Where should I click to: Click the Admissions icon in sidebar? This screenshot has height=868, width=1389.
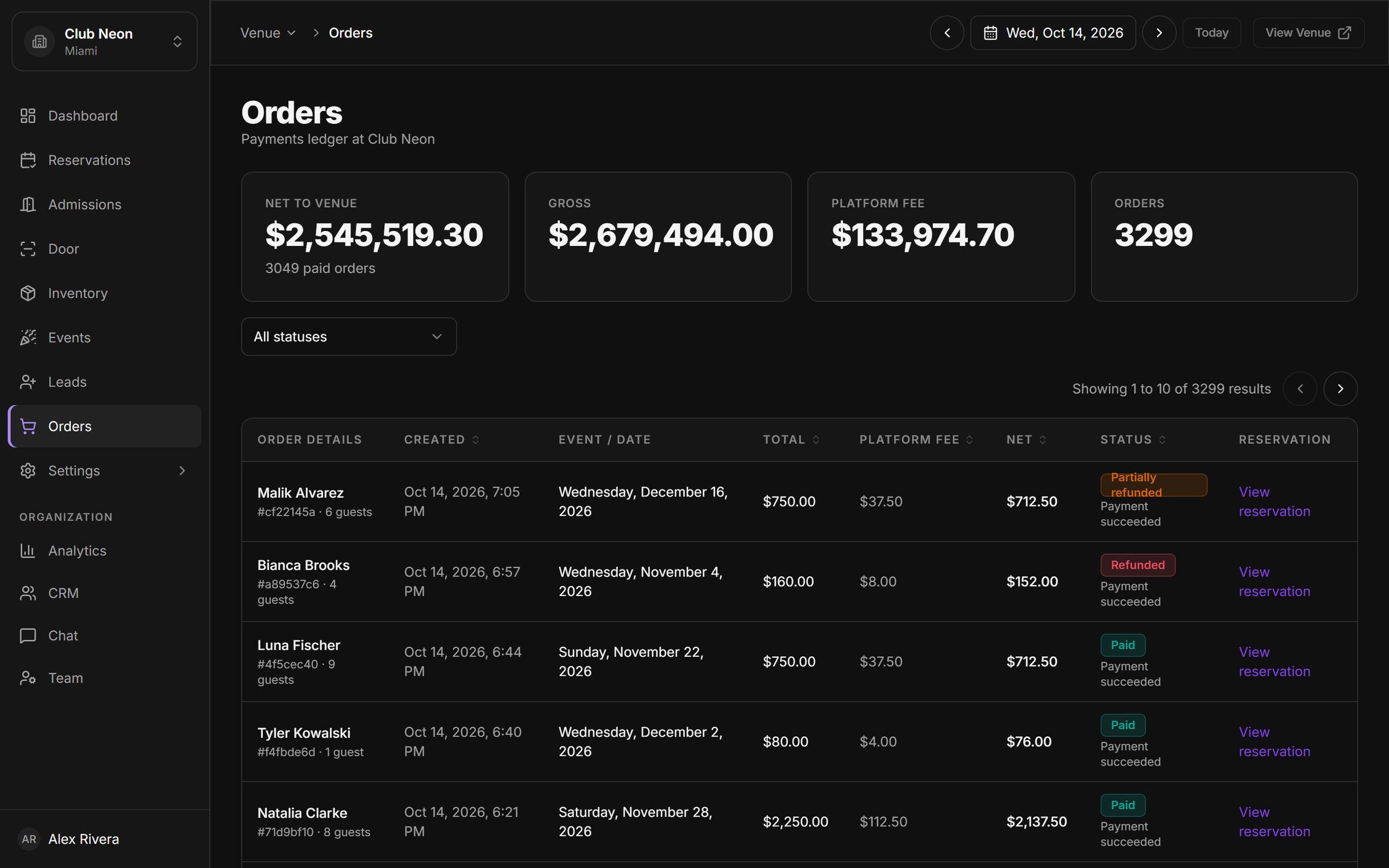(x=28, y=204)
